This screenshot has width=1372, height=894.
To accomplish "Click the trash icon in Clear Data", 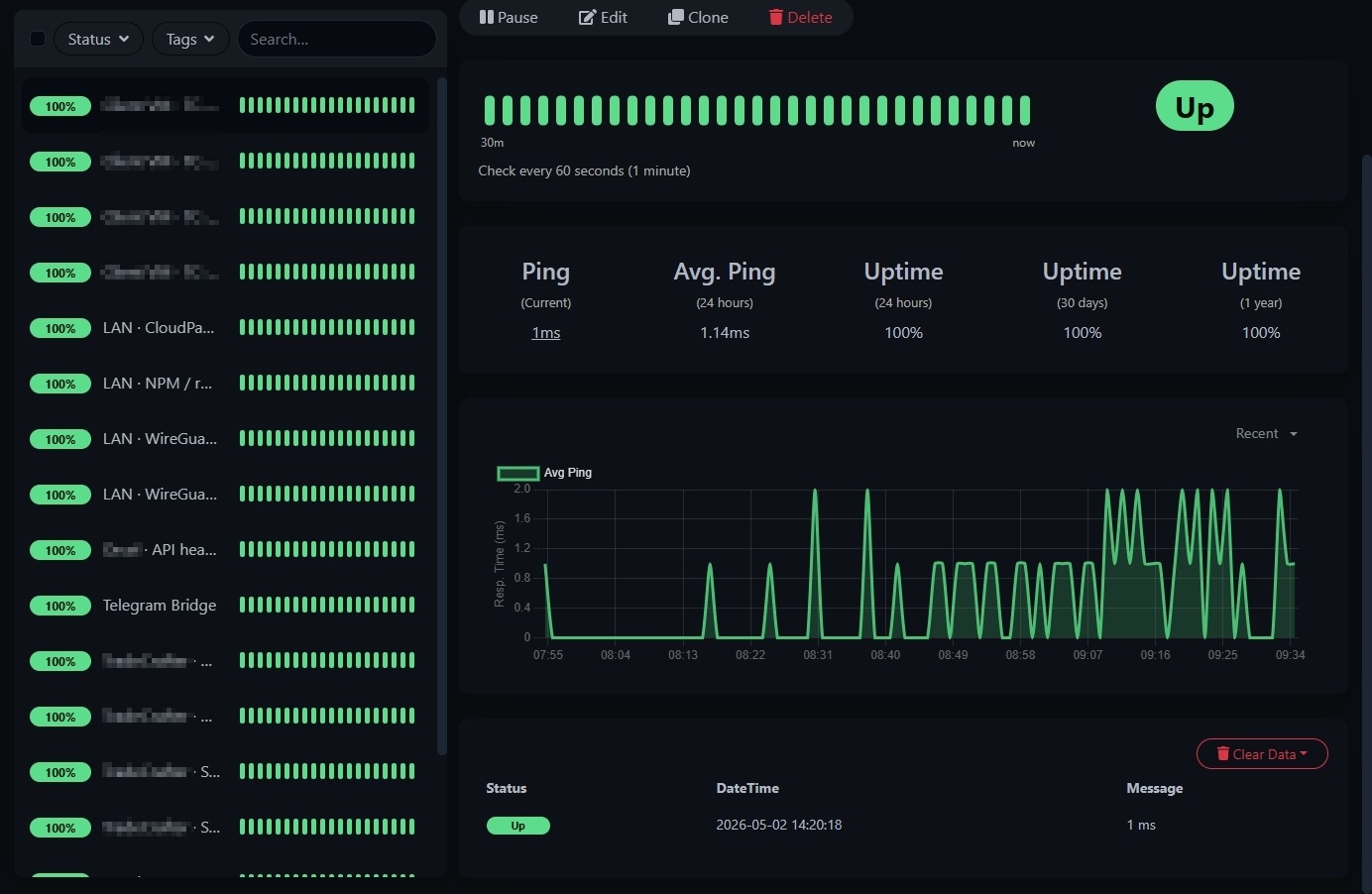I will point(1223,754).
